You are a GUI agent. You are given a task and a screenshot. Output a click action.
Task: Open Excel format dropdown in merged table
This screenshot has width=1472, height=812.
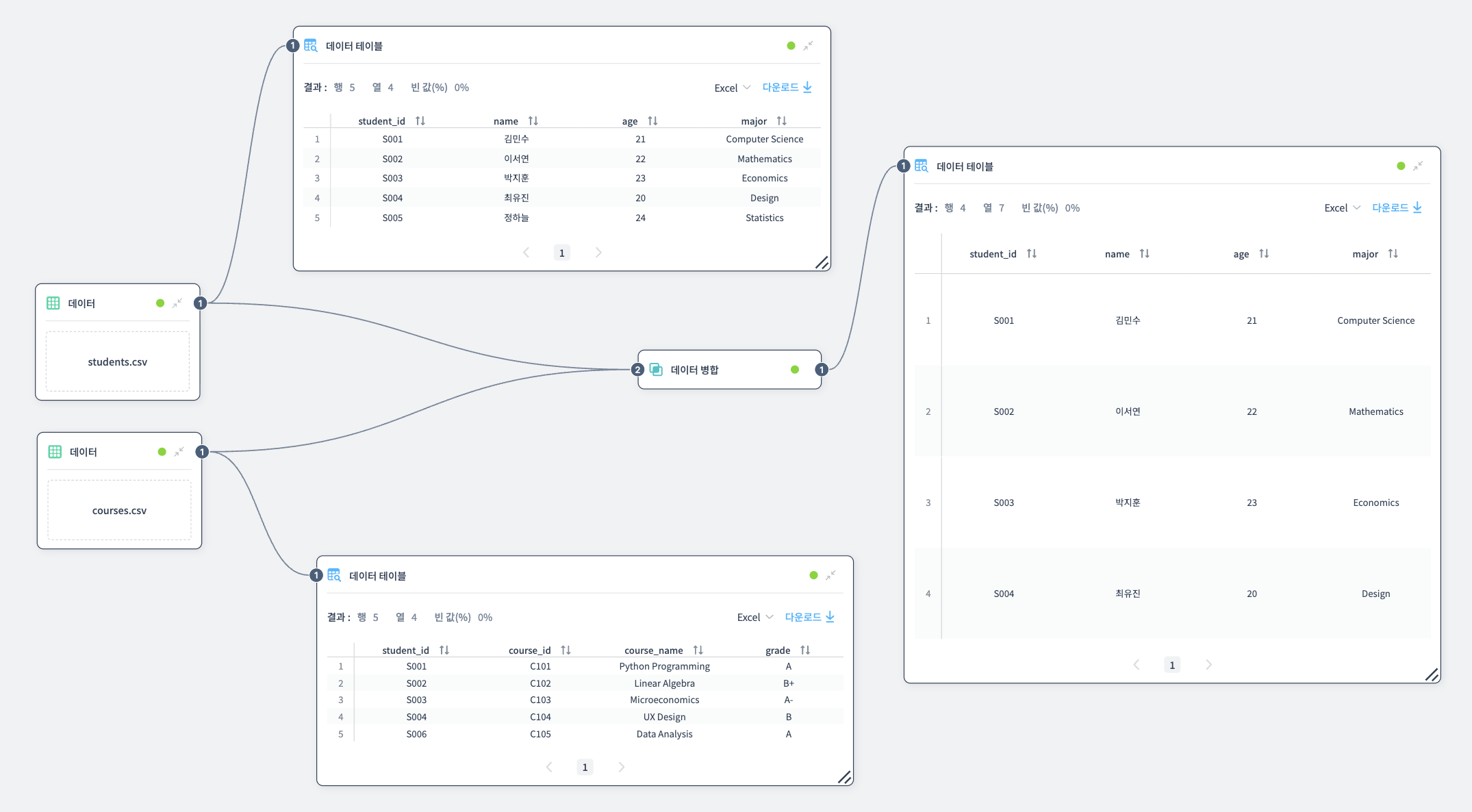(1342, 208)
